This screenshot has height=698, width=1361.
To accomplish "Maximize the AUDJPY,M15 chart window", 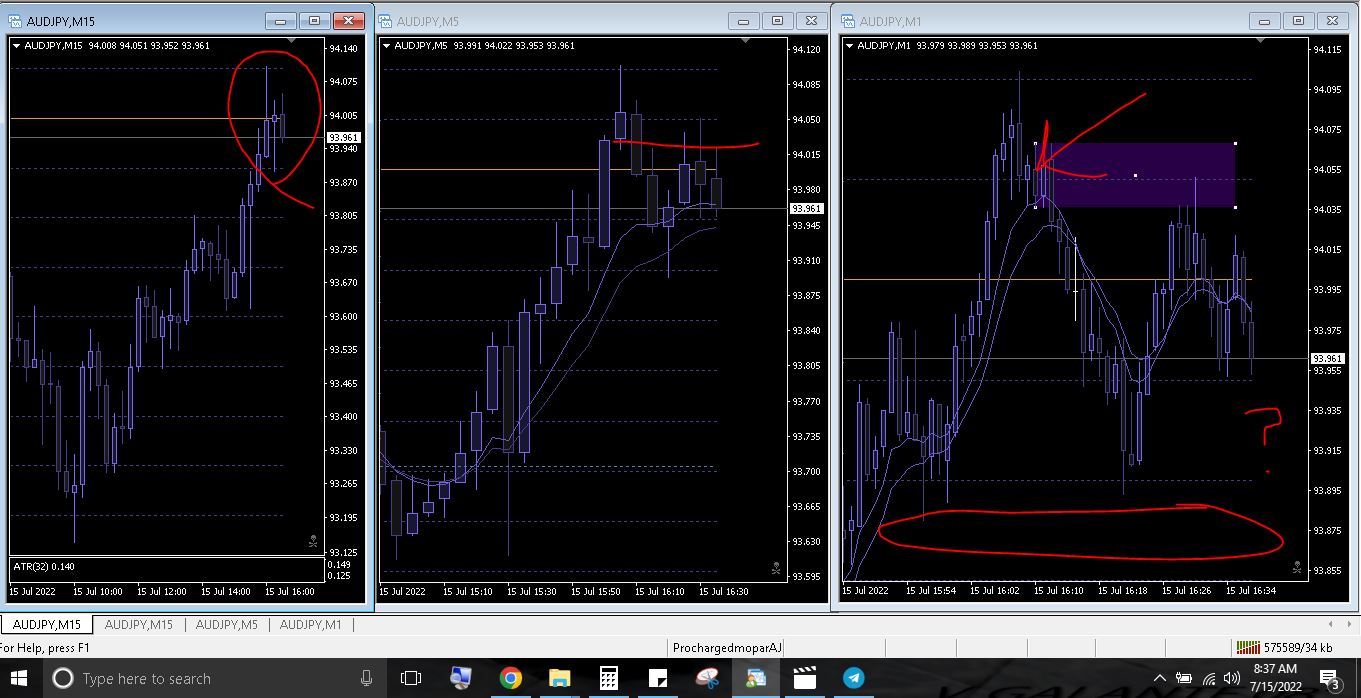I will [x=315, y=20].
